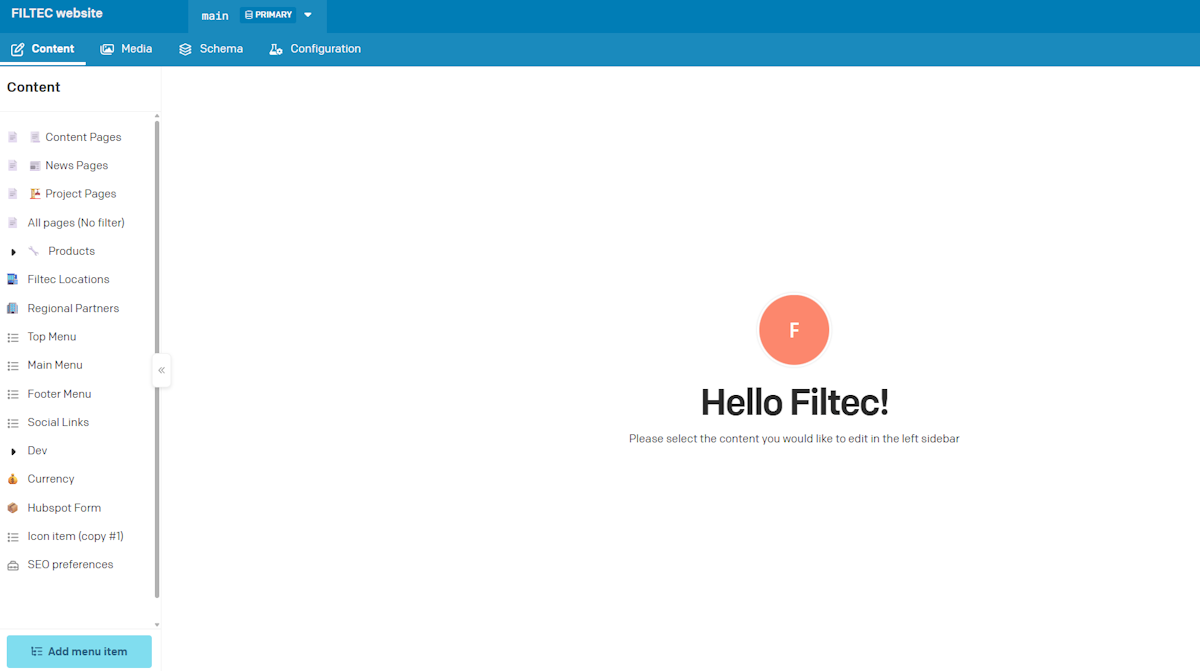This screenshot has height=671, width=1200.
Task: Click the list icon beside Footer Menu
Action: tap(13, 395)
